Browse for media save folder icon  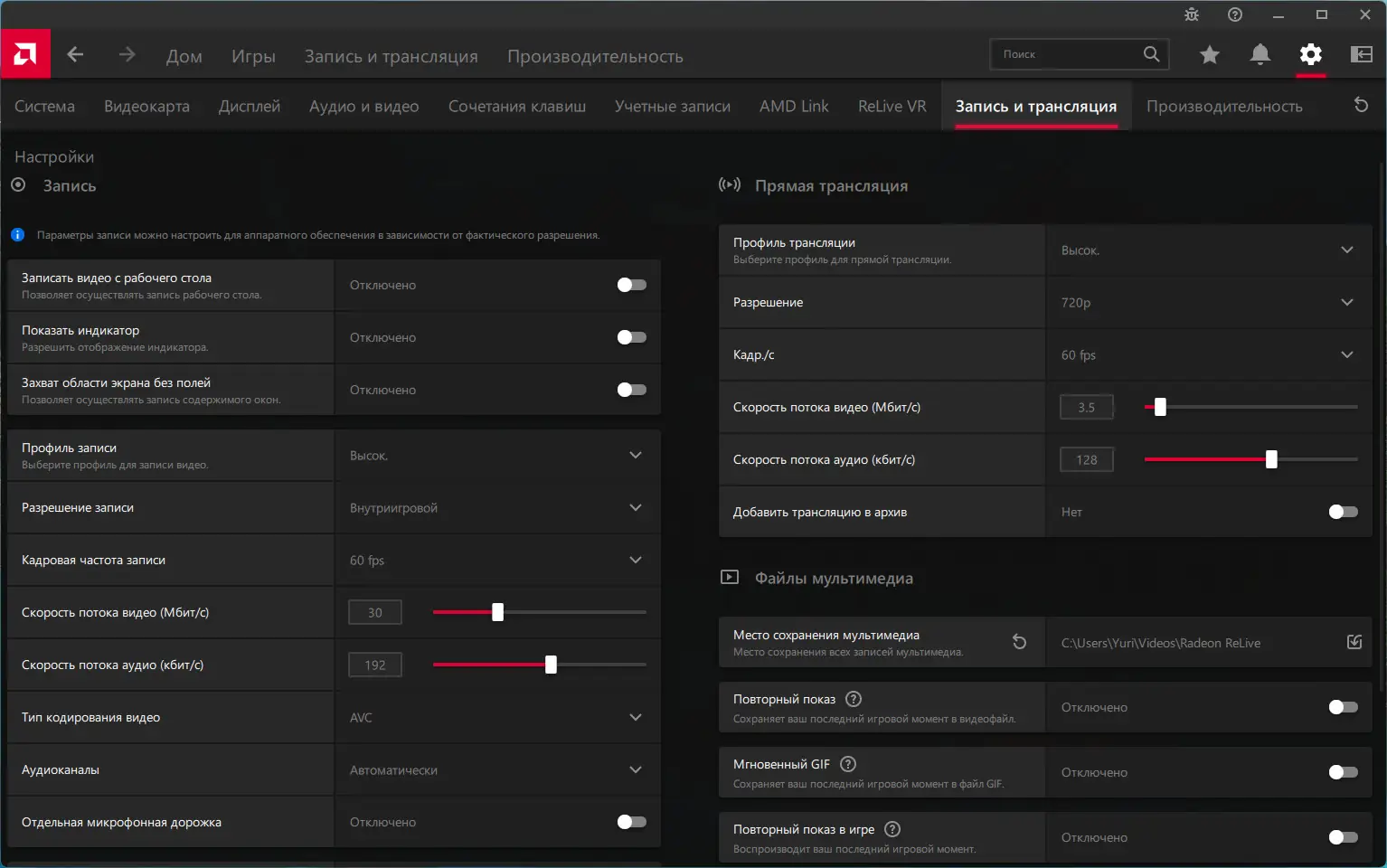click(1354, 642)
